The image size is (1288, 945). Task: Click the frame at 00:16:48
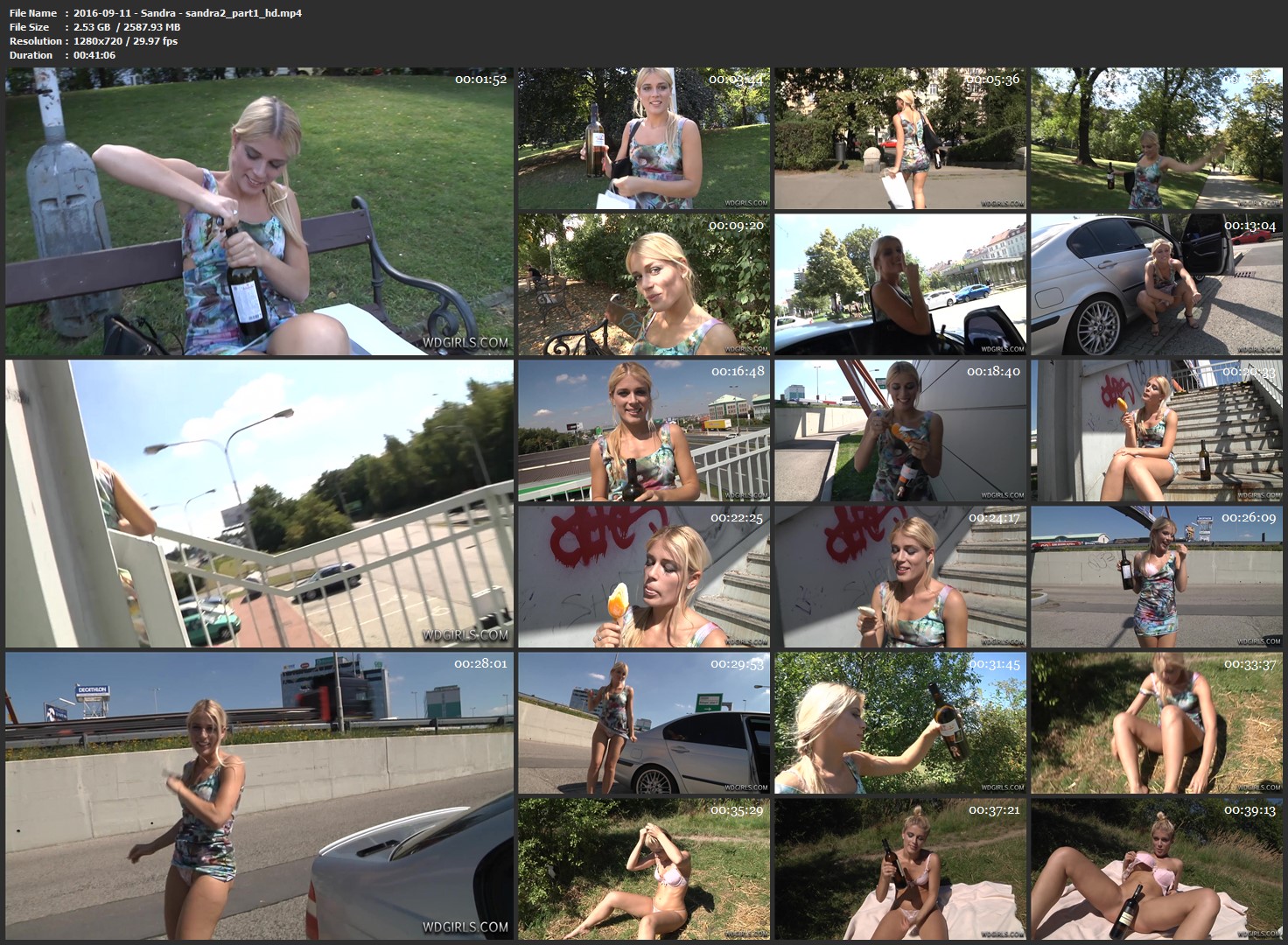tap(643, 430)
